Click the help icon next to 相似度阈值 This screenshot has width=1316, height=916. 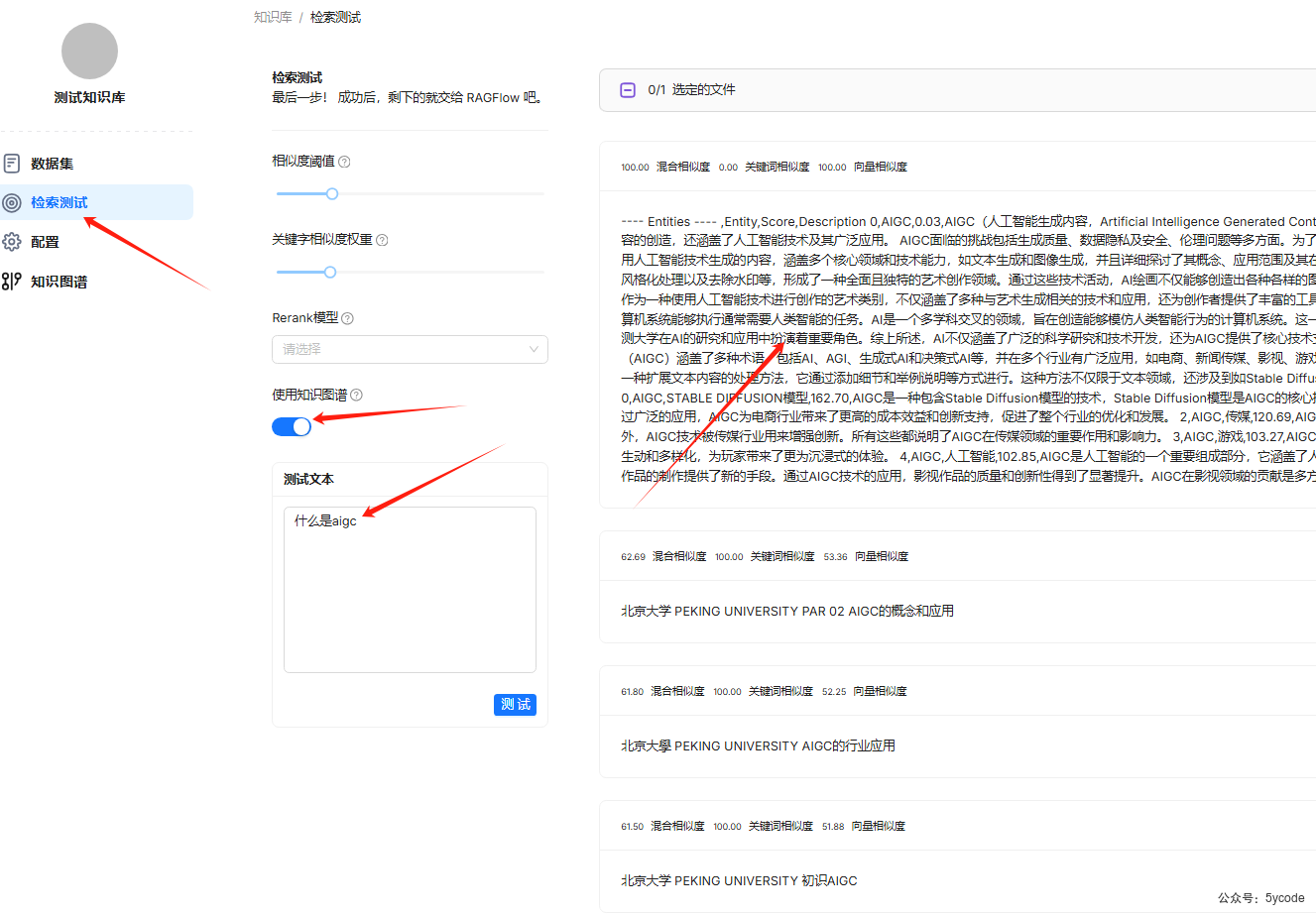(x=344, y=162)
